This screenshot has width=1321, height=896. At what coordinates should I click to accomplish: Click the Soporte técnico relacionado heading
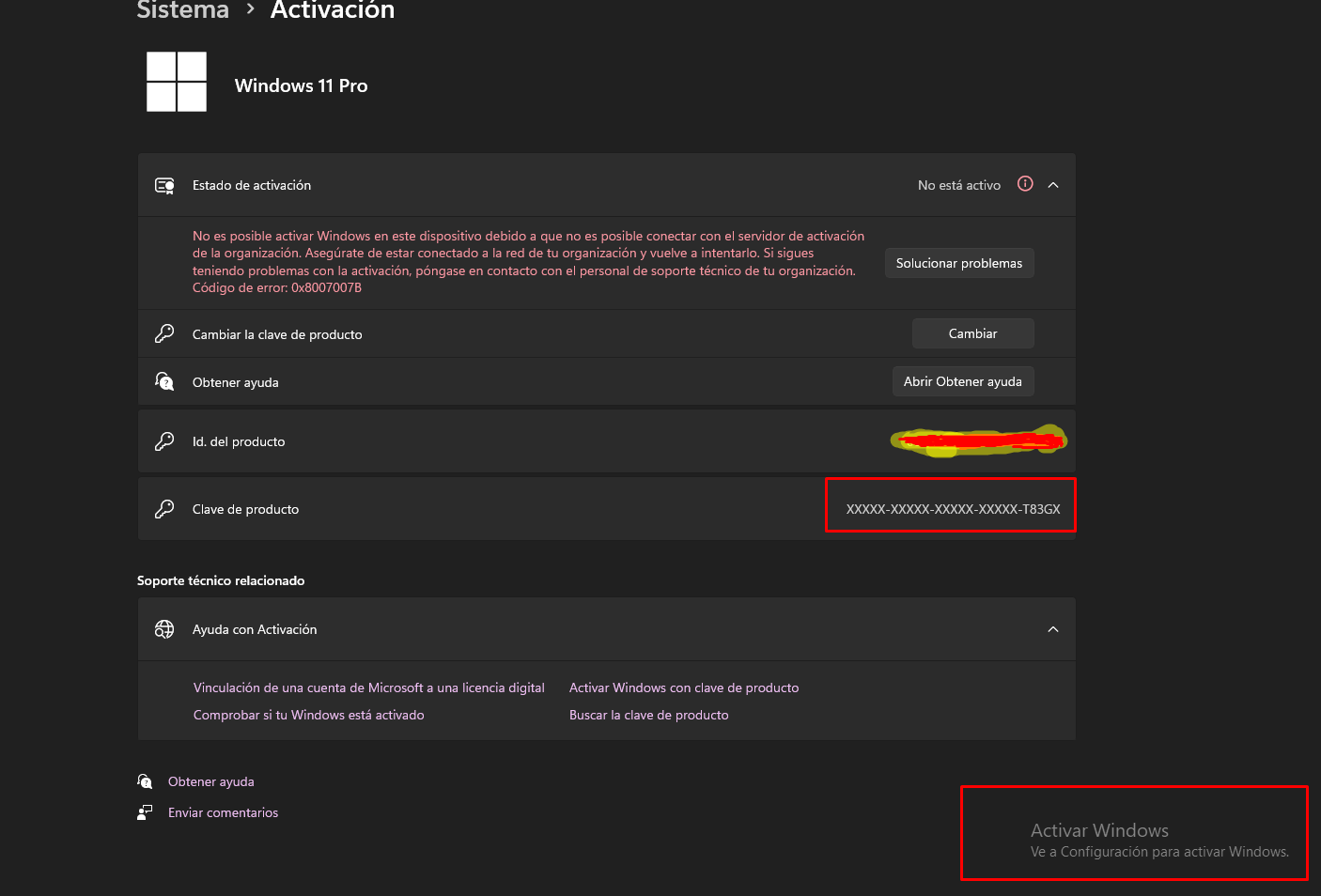click(221, 580)
